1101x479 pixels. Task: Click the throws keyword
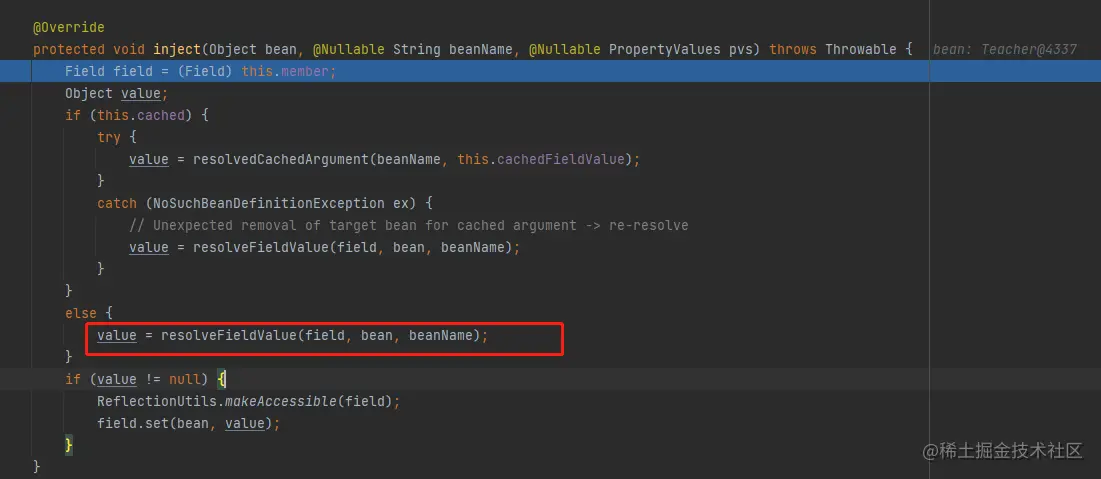[793, 49]
